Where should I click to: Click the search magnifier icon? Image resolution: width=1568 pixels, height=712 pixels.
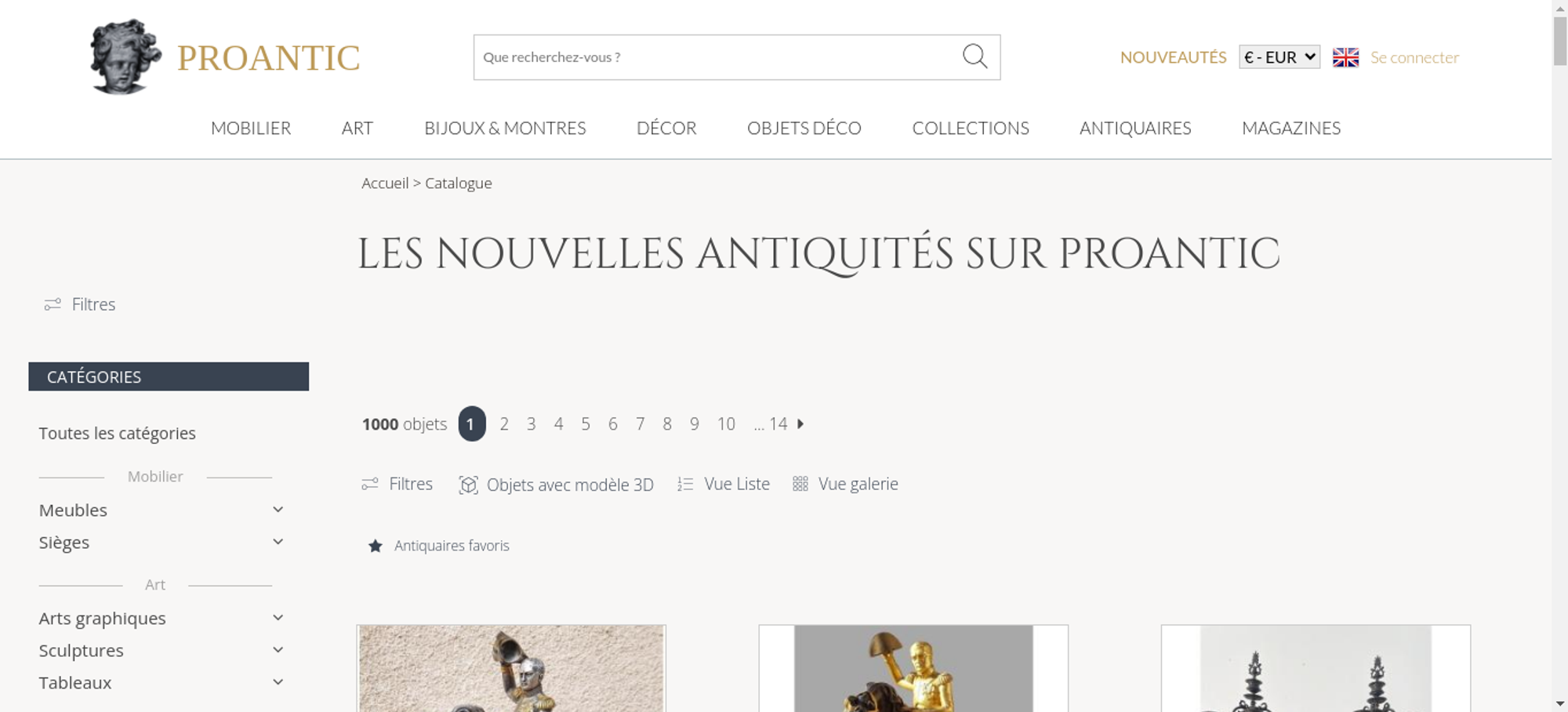975,56
